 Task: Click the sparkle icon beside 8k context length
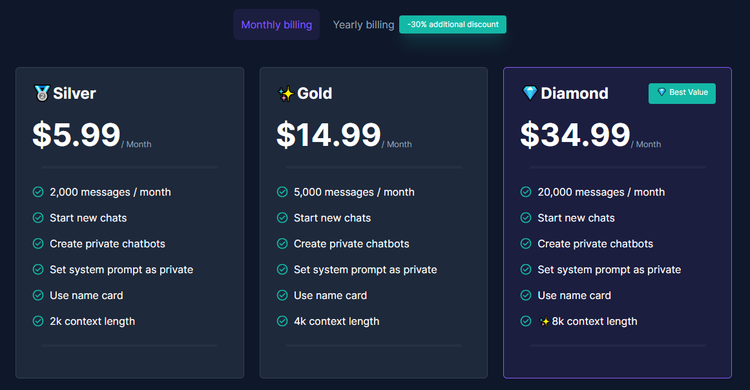click(544, 322)
